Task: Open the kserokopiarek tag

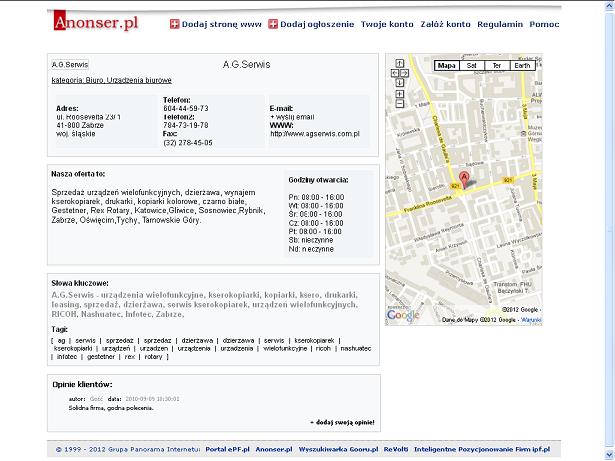Action: [315, 341]
